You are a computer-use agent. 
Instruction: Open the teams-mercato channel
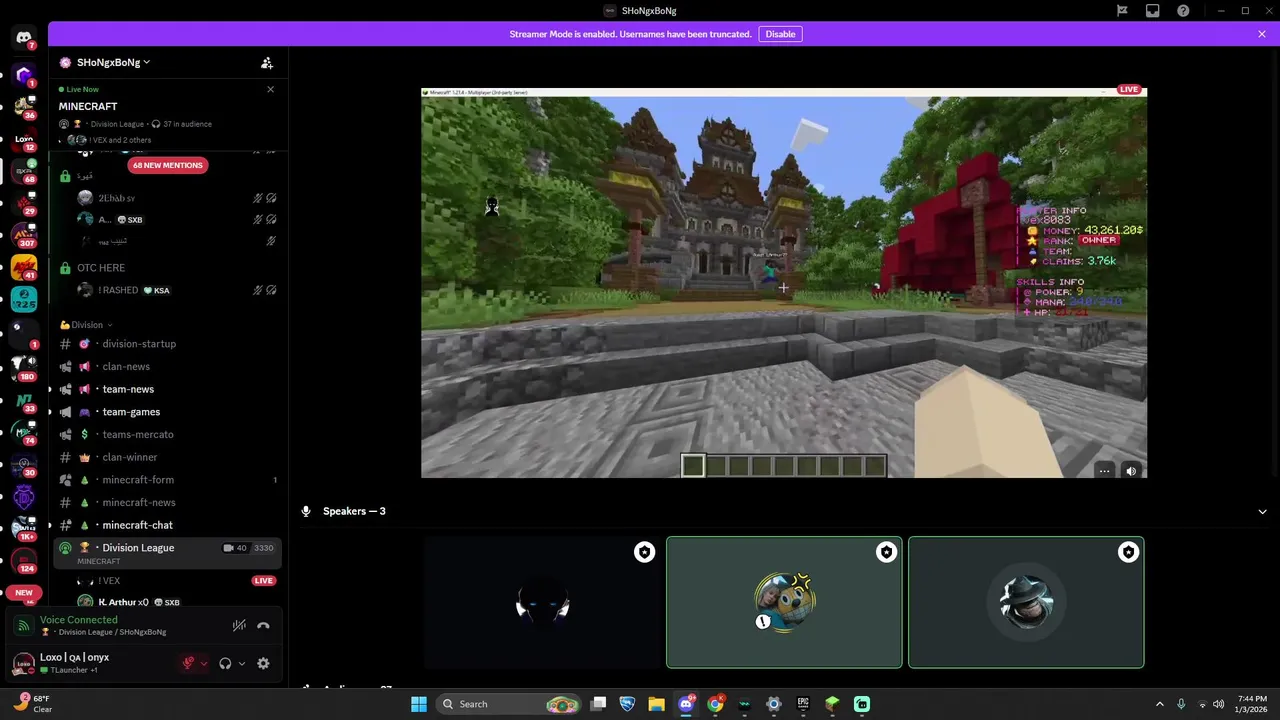tap(168, 434)
